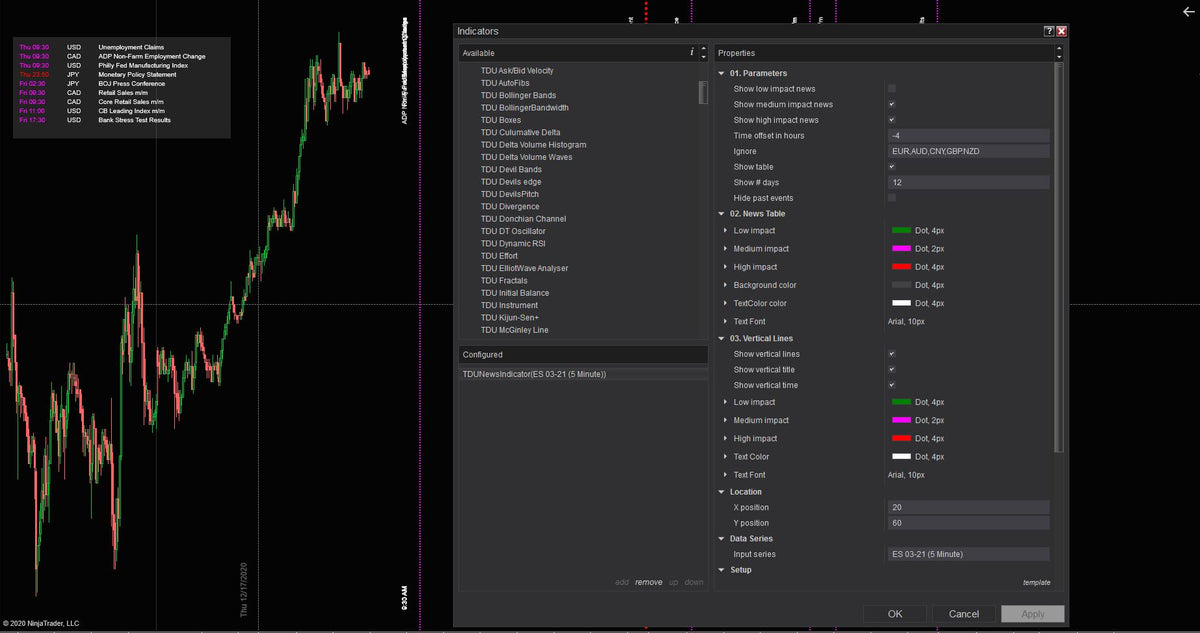This screenshot has height=633, width=1200.
Task: Expand Low impact under News Table
Action: [727, 230]
